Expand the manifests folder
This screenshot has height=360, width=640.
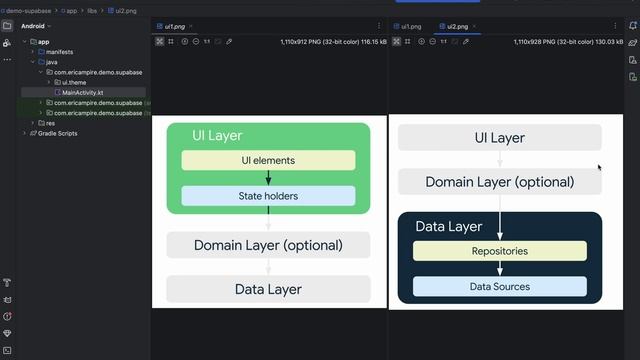point(33,52)
